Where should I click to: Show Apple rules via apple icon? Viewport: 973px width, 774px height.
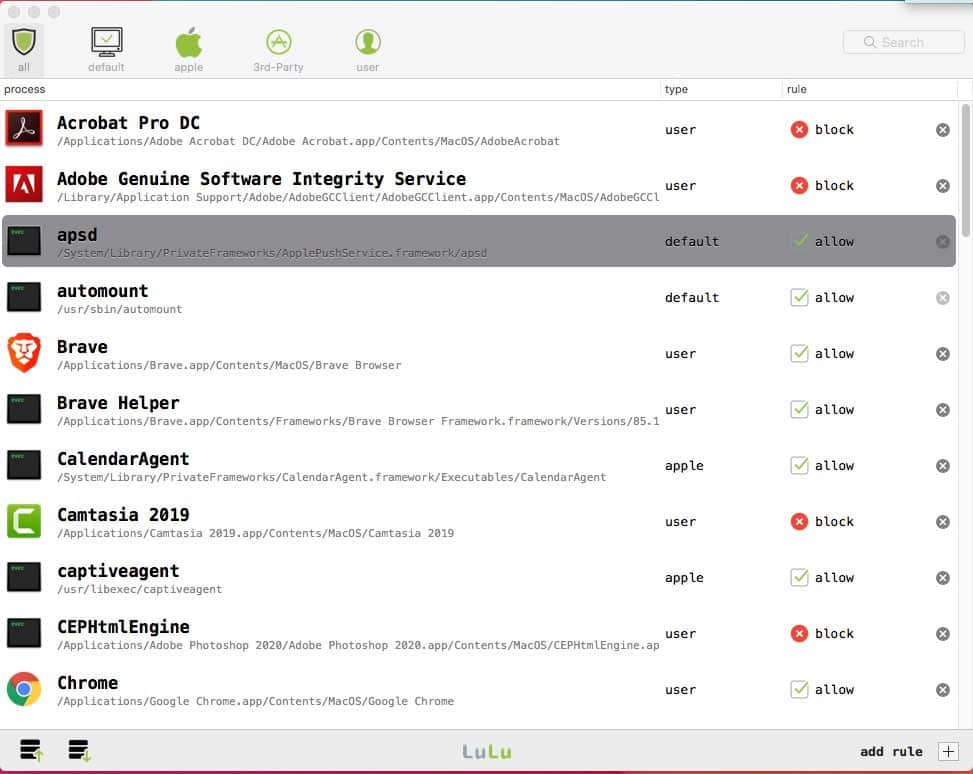[x=189, y=50]
